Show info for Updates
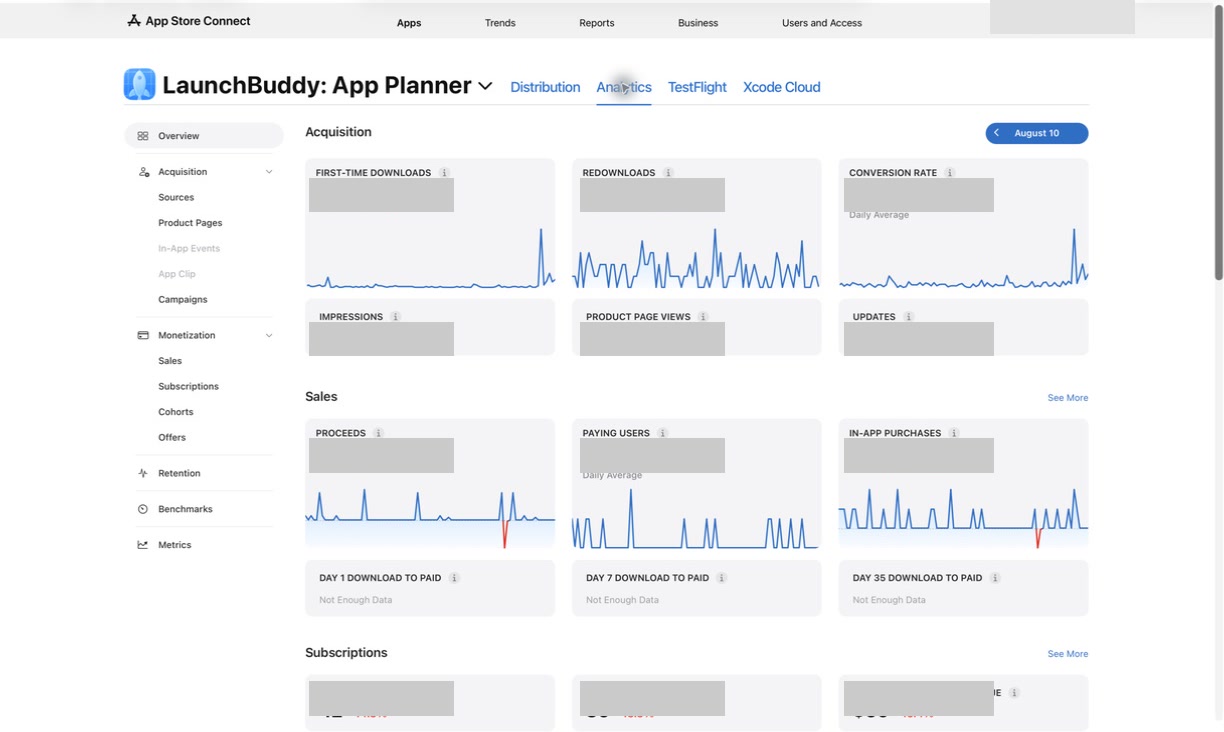1224x732 pixels. [x=909, y=317]
